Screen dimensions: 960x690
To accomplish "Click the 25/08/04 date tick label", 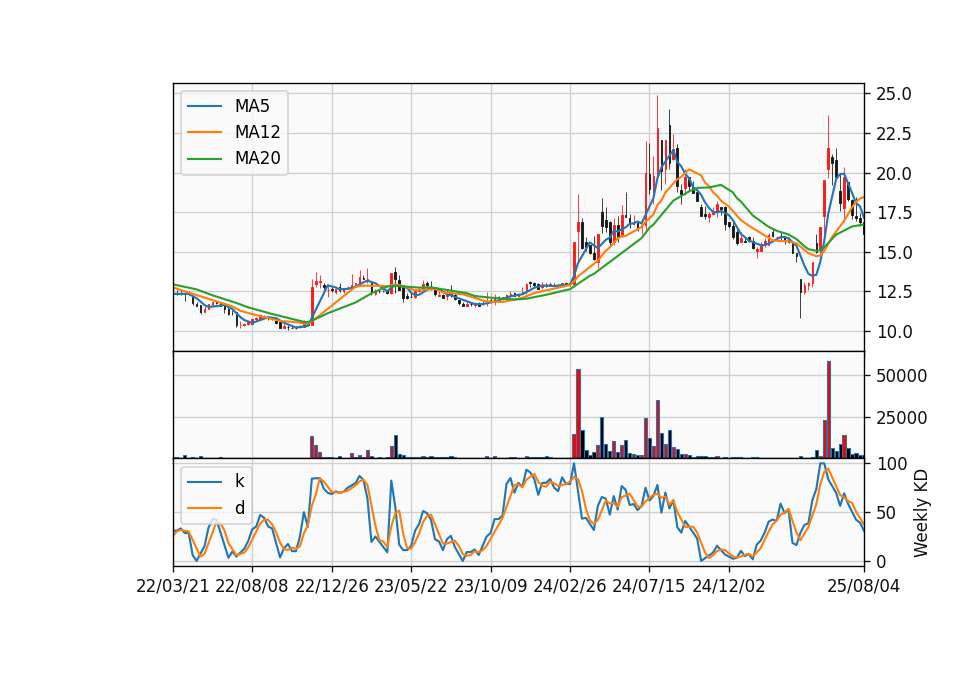I will [x=864, y=586].
